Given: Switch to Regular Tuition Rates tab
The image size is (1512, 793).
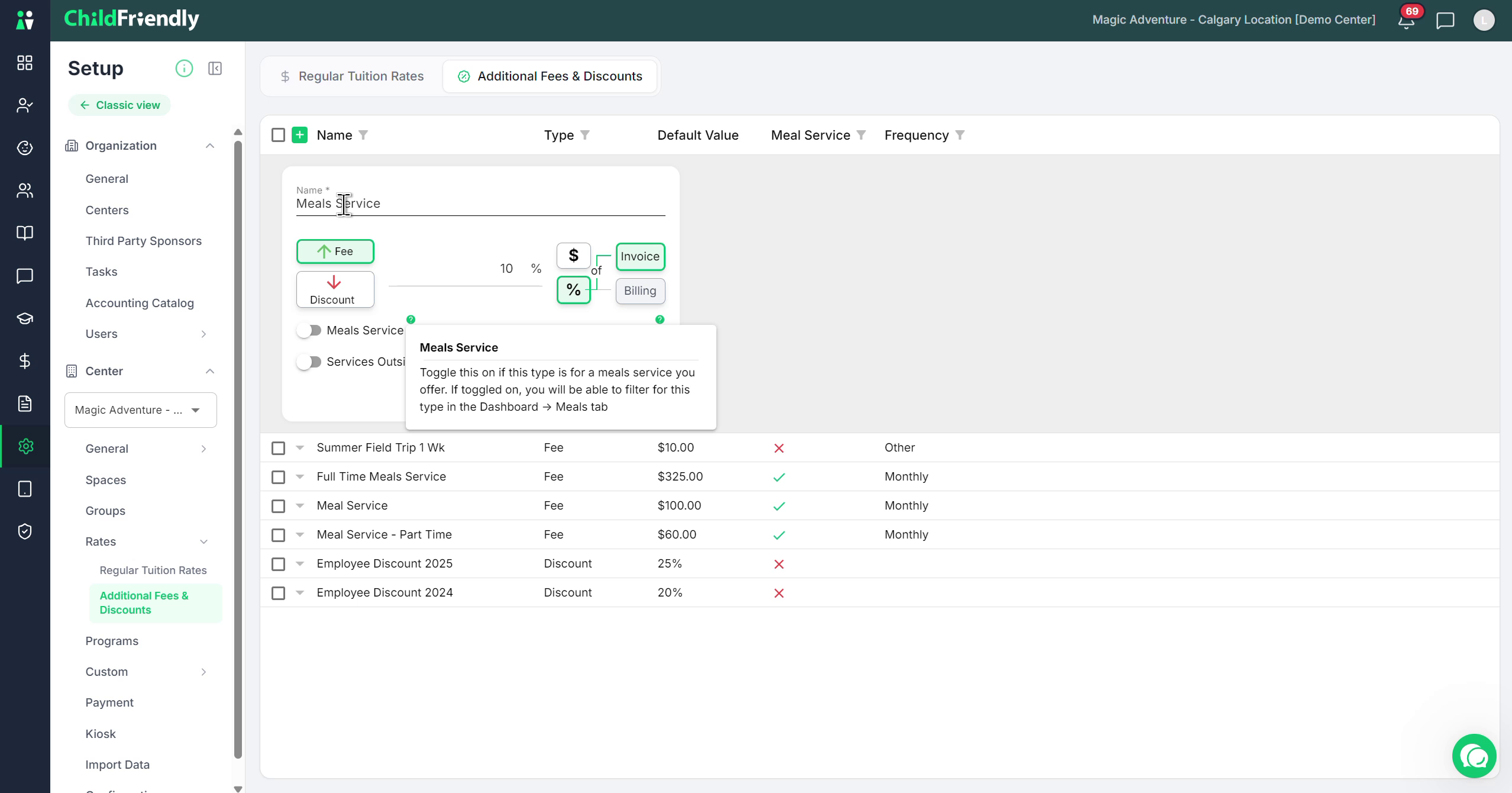Looking at the screenshot, I should tap(352, 76).
